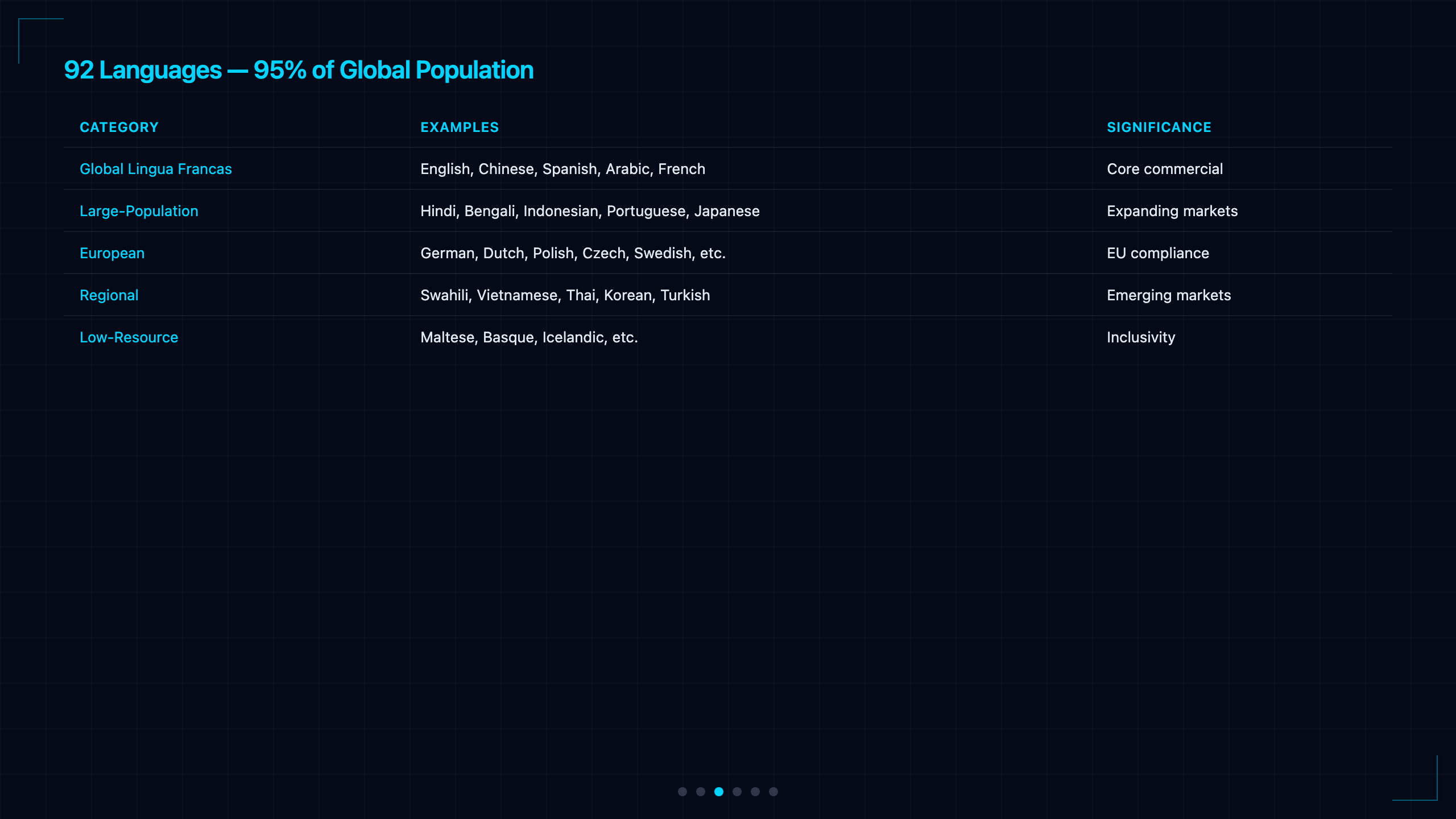Click the Global Lingua Francas category
The height and width of the screenshot is (819, 1456).
156,169
